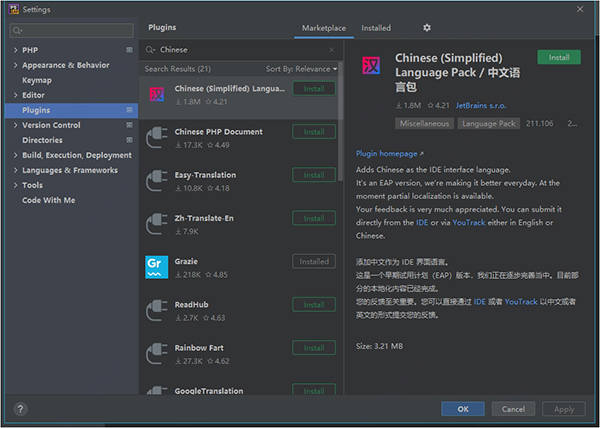Click the plugins settings gear icon
The width and height of the screenshot is (600, 428).
tap(427, 28)
